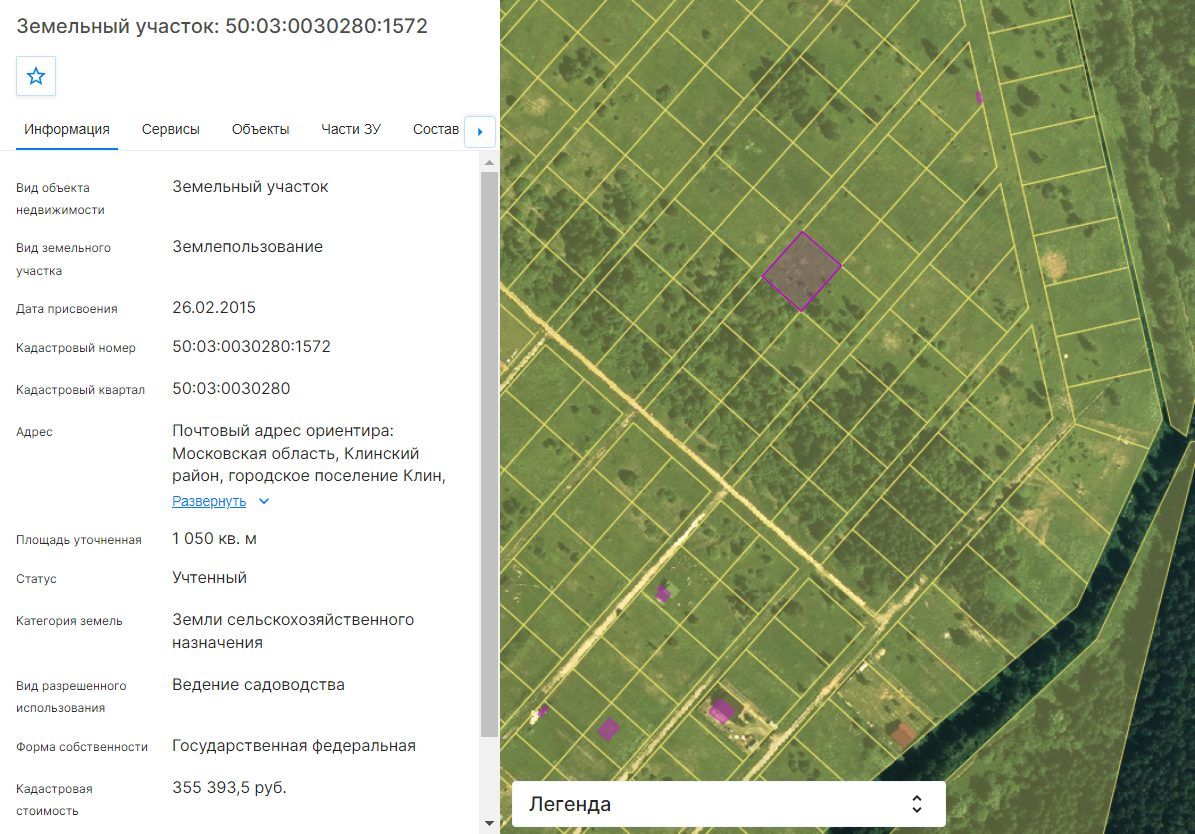This screenshot has height=834, width=1195.
Task: Click the date 26.02.2015
Action: tap(214, 307)
